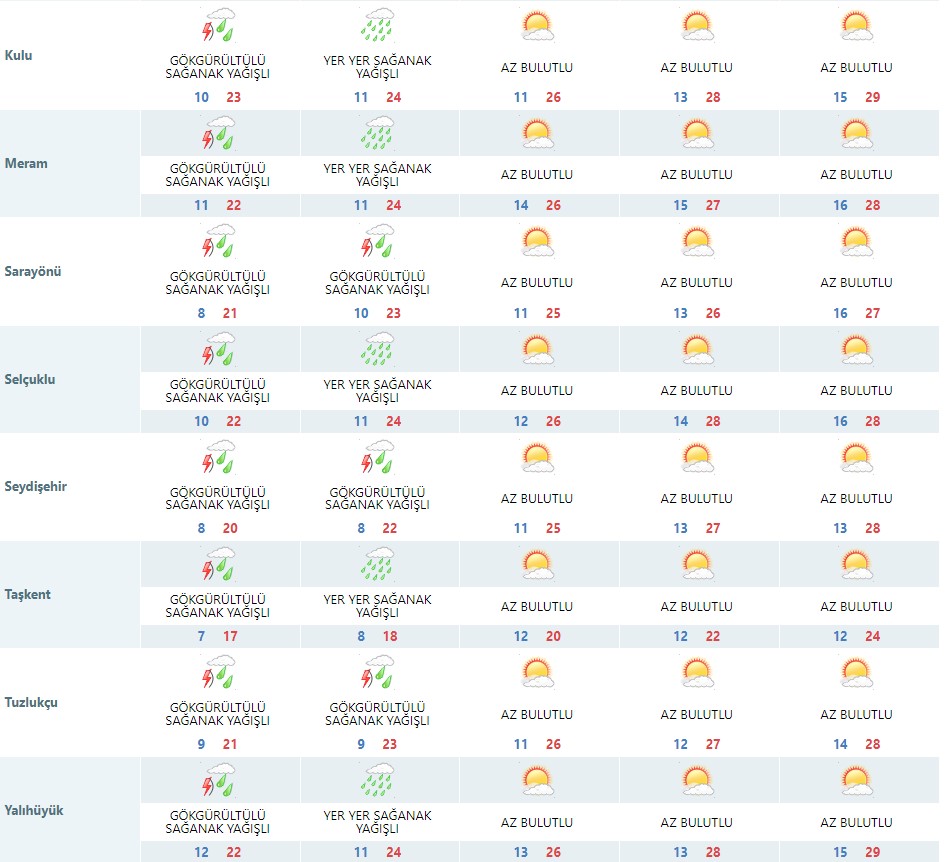Select Taşkent's 'YER YER SAĞANAK YAĞIŞLI' label
Screen dimensions: 945x862
click(x=377, y=606)
